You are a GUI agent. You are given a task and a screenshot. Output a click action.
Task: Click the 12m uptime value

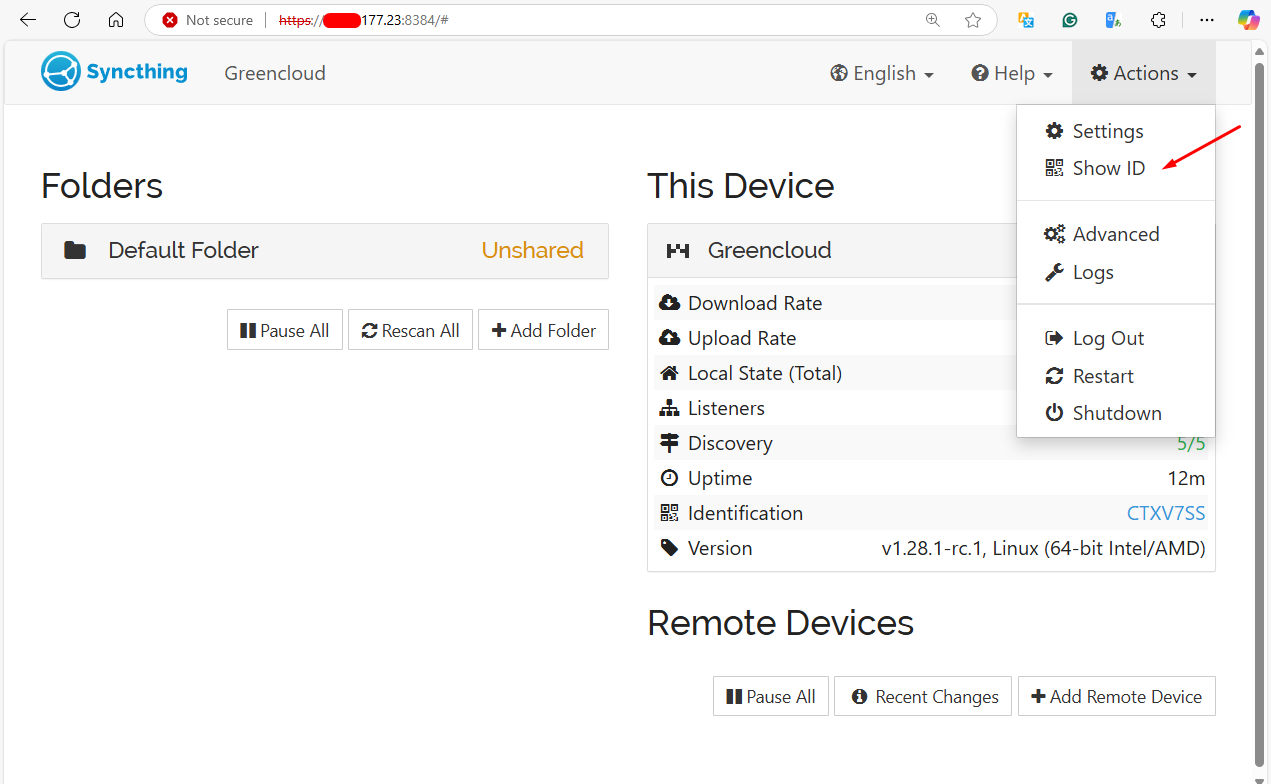pyautogui.click(x=1186, y=478)
